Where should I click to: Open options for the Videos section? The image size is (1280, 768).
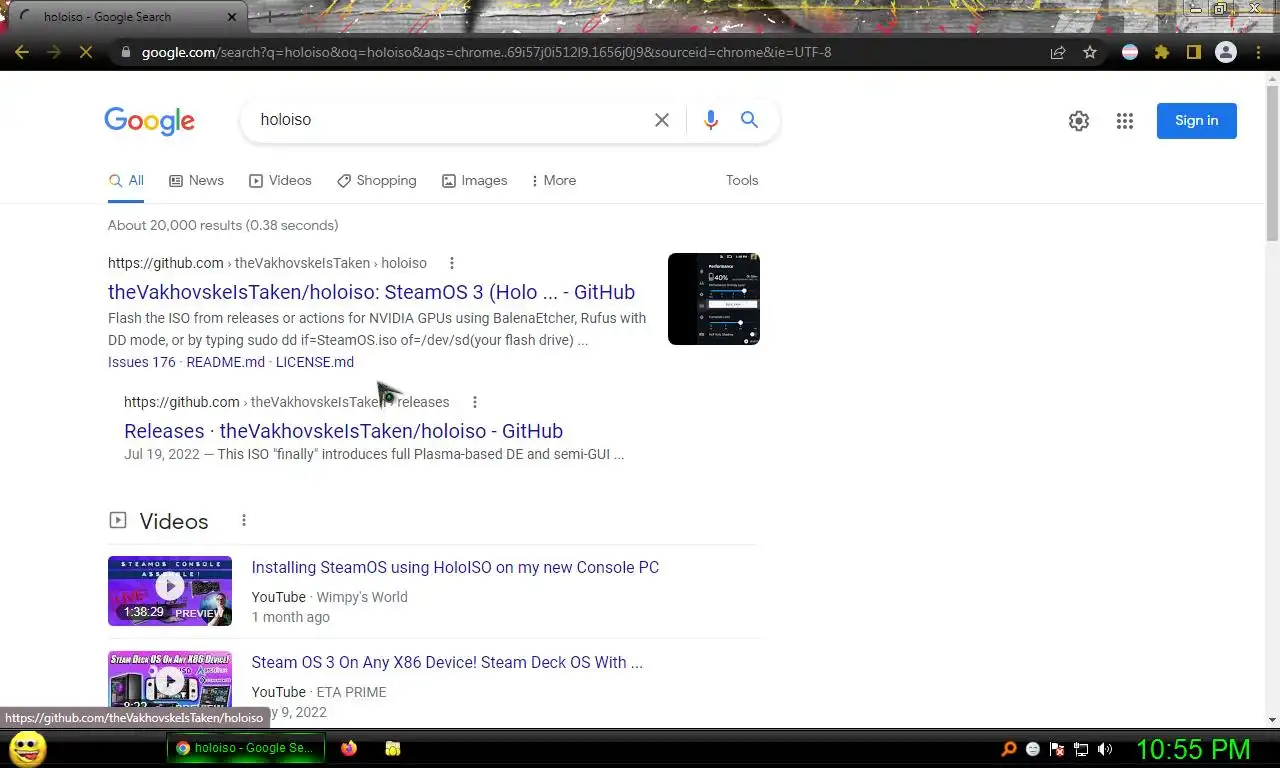coord(244,520)
